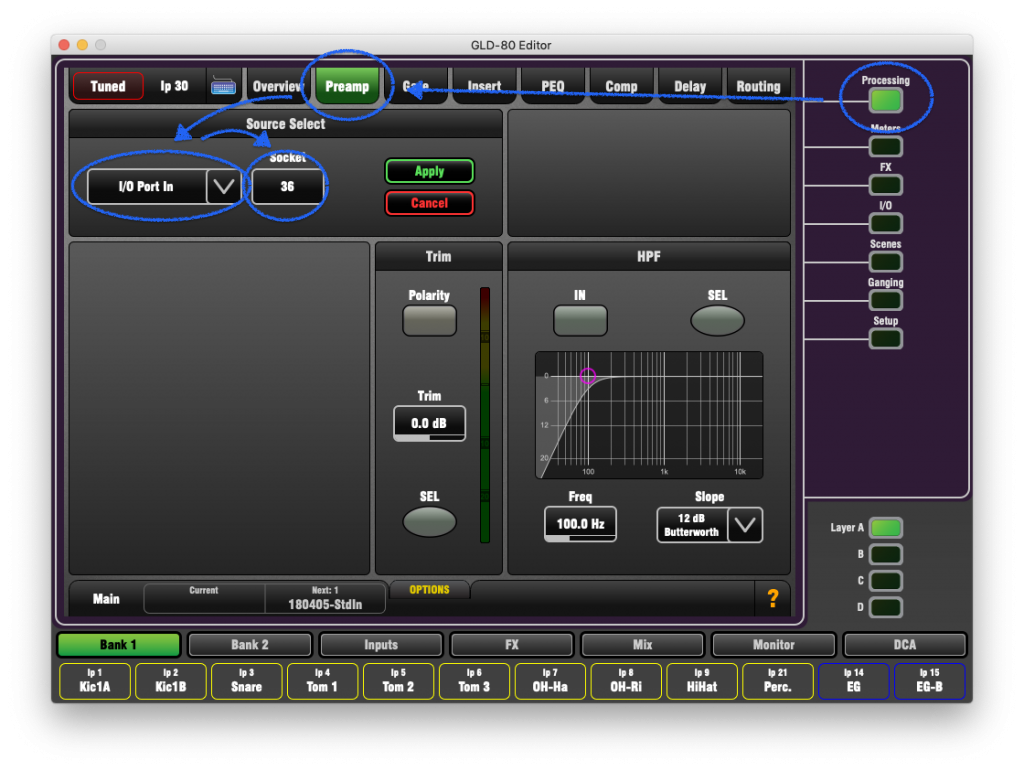Open the Overview tab
Viewport: 1024px width, 771px height.
coord(277,86)
